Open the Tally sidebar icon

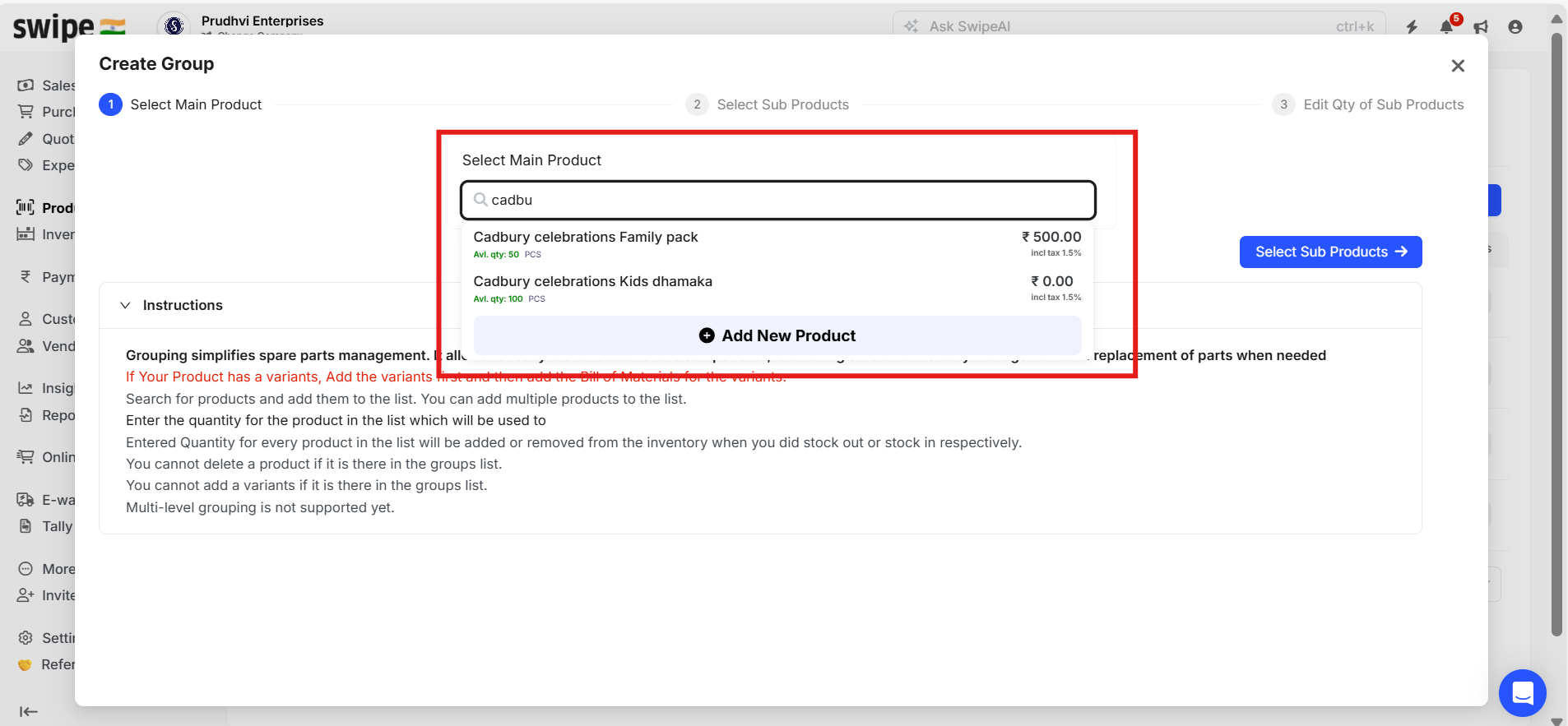26,525
